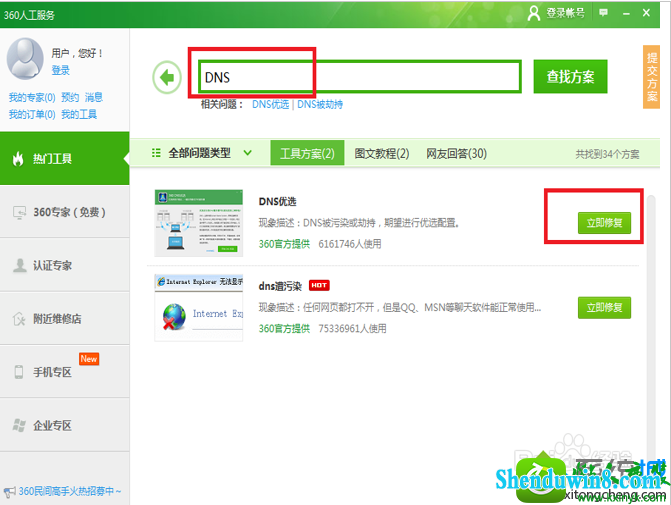Screen dimensions: 671x505
Task: Click the monitor icon beside 360专家
Action: (19, 212)
